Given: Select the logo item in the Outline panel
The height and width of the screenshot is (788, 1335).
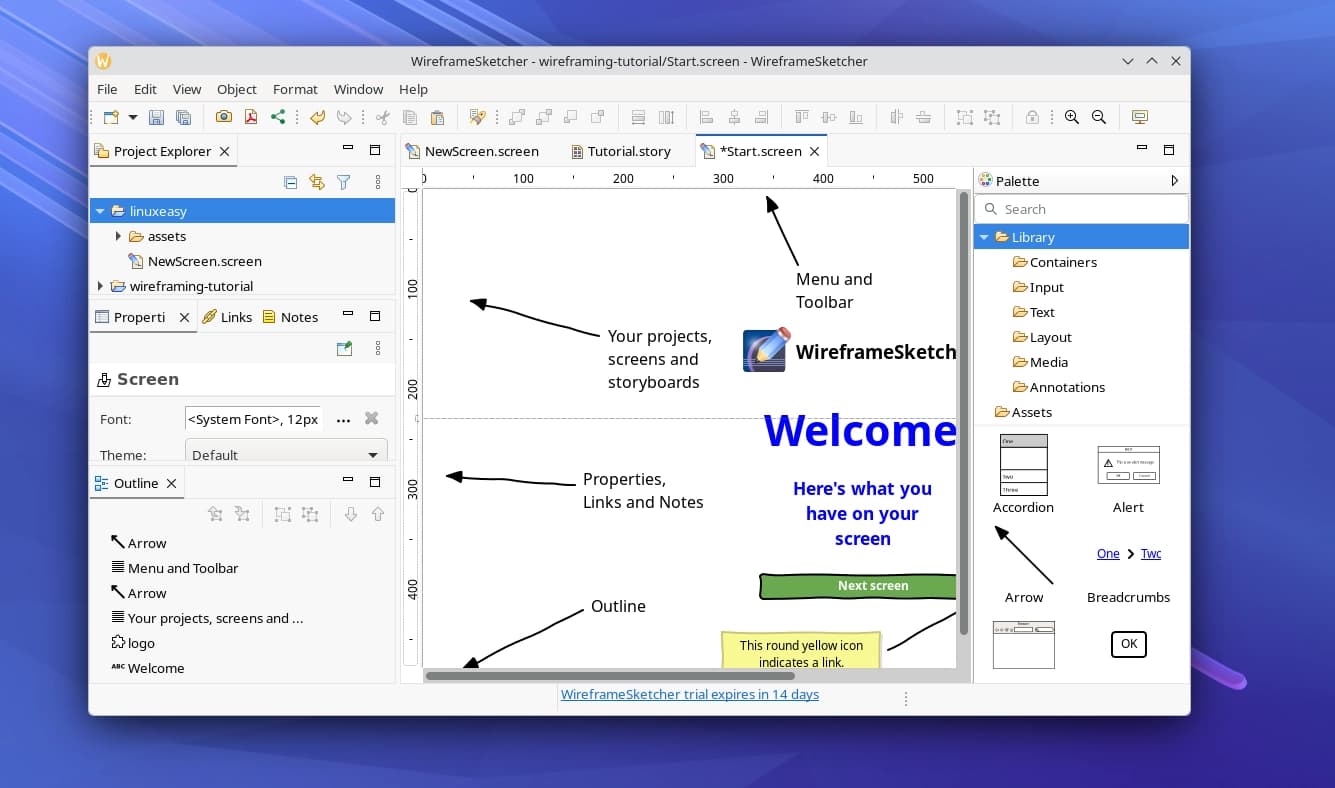Looking at the screenshot, I should (x=139, y=643).
